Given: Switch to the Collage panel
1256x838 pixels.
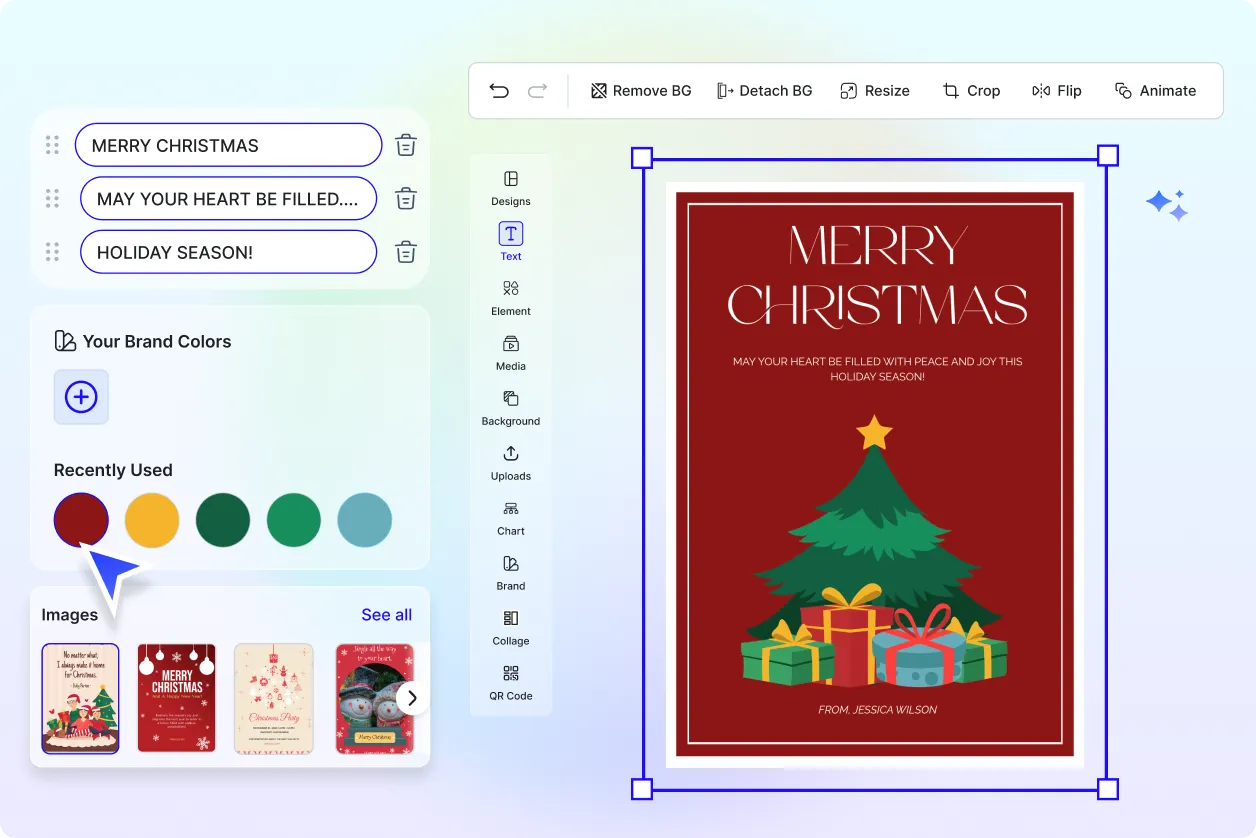Looking at the screenshot, I should (510, 626).
